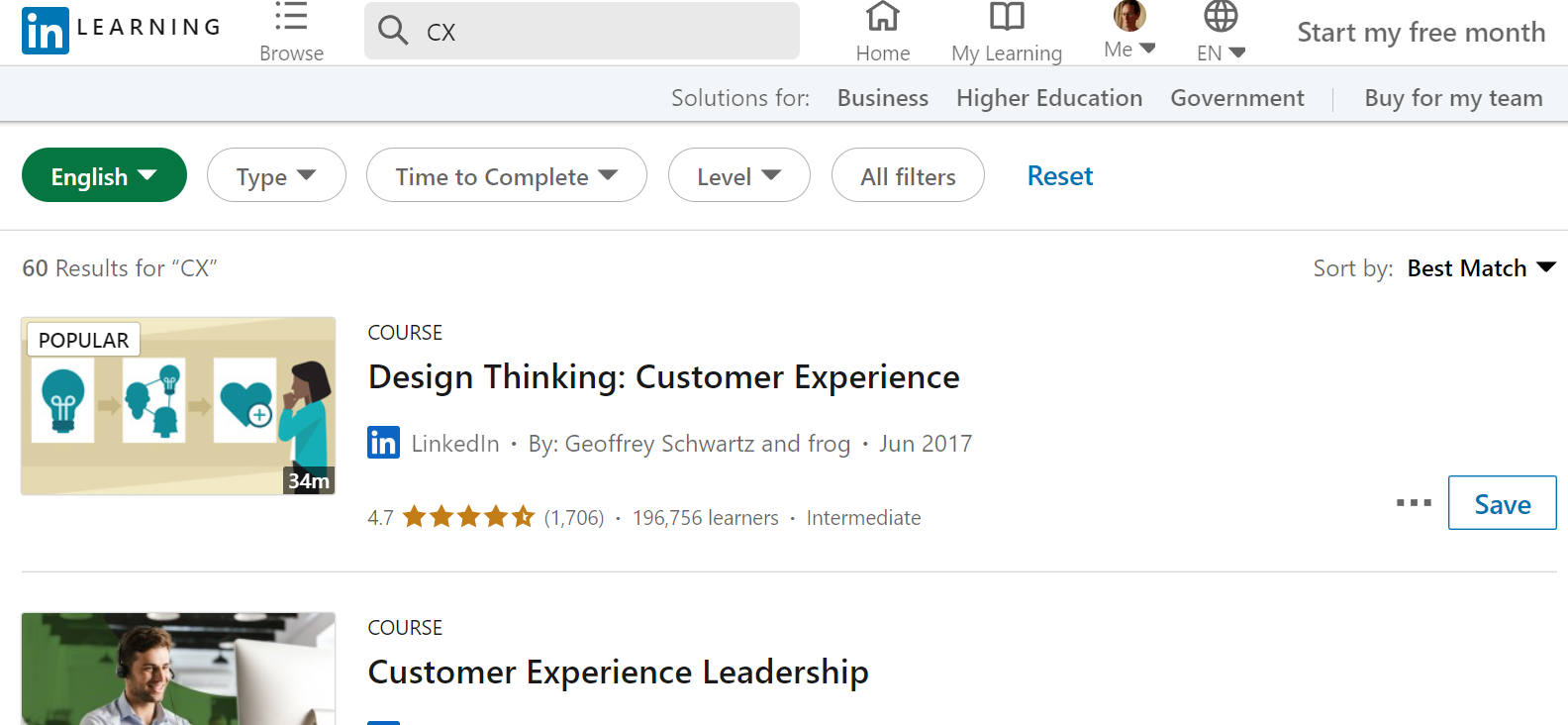Open the Type filter dropdown
The width and height of the screenshot is (1568, 725).
(276, 175)
